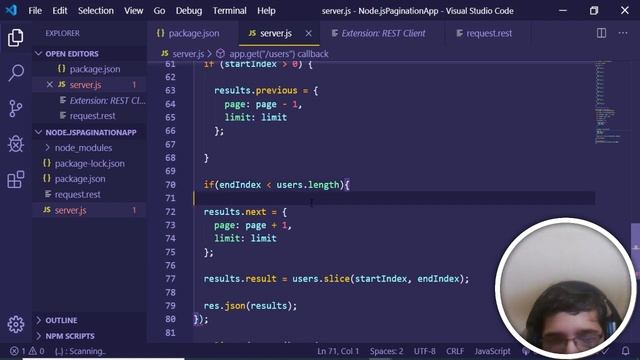Open the Terminal menu

(229, 11)
